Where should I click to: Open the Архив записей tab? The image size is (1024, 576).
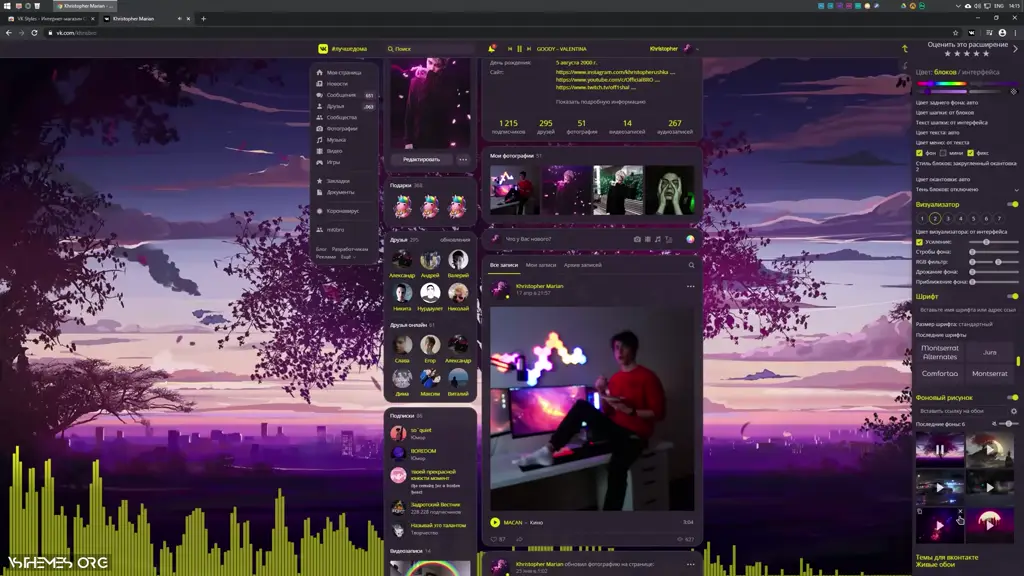(x=583, y=265)
